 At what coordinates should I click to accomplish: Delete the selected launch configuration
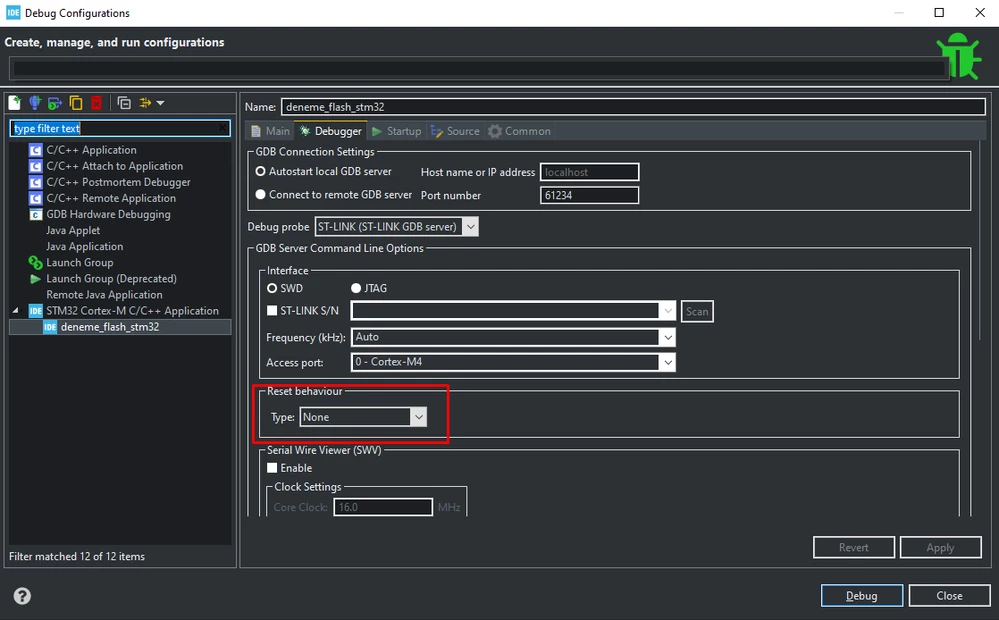[x=96, y=103]
